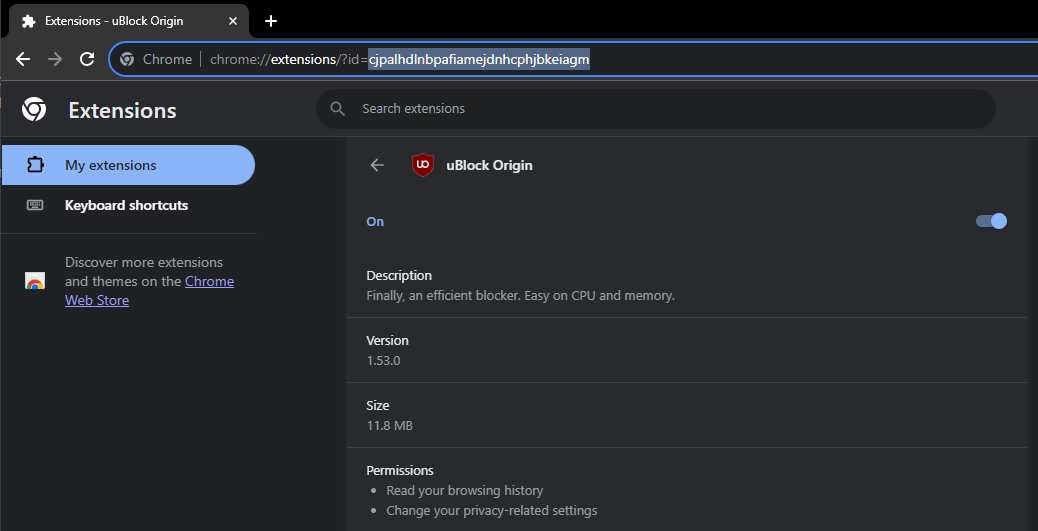Close the Extensions - uBlock Origin tab
1038x531 pixels.
[232, 21]
